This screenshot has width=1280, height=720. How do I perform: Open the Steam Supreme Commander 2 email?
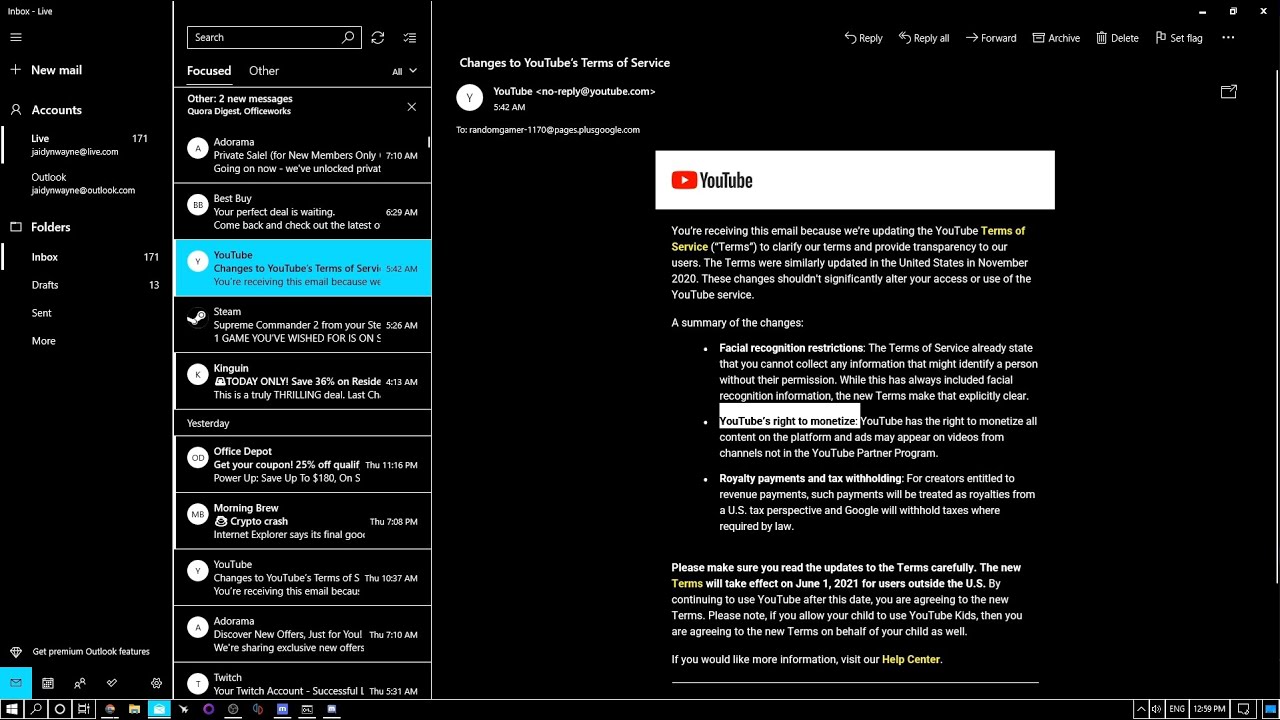[302, 325]
